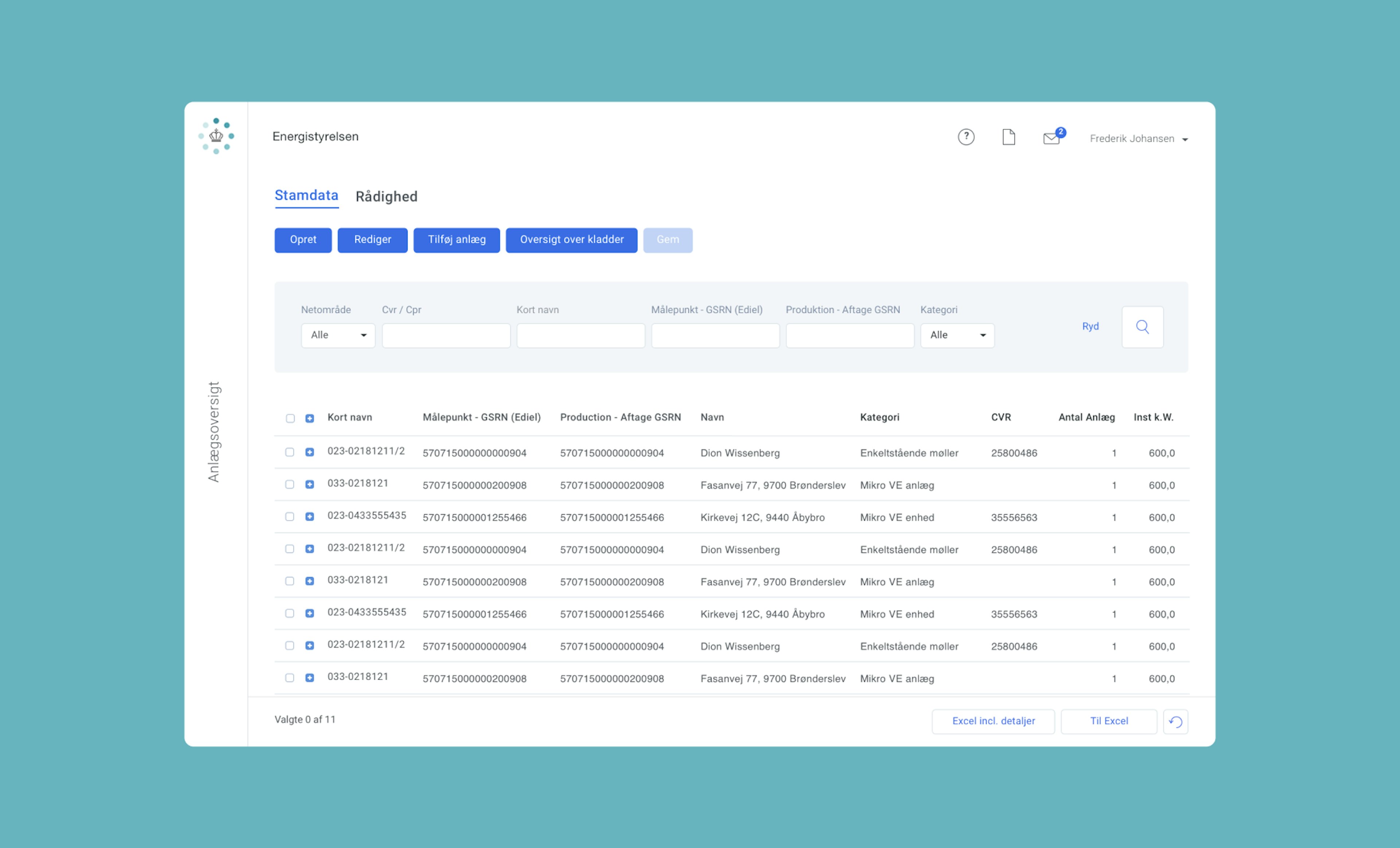Select the Stamdata tab
Screen dimensions: 1400x848
point(306,195)
